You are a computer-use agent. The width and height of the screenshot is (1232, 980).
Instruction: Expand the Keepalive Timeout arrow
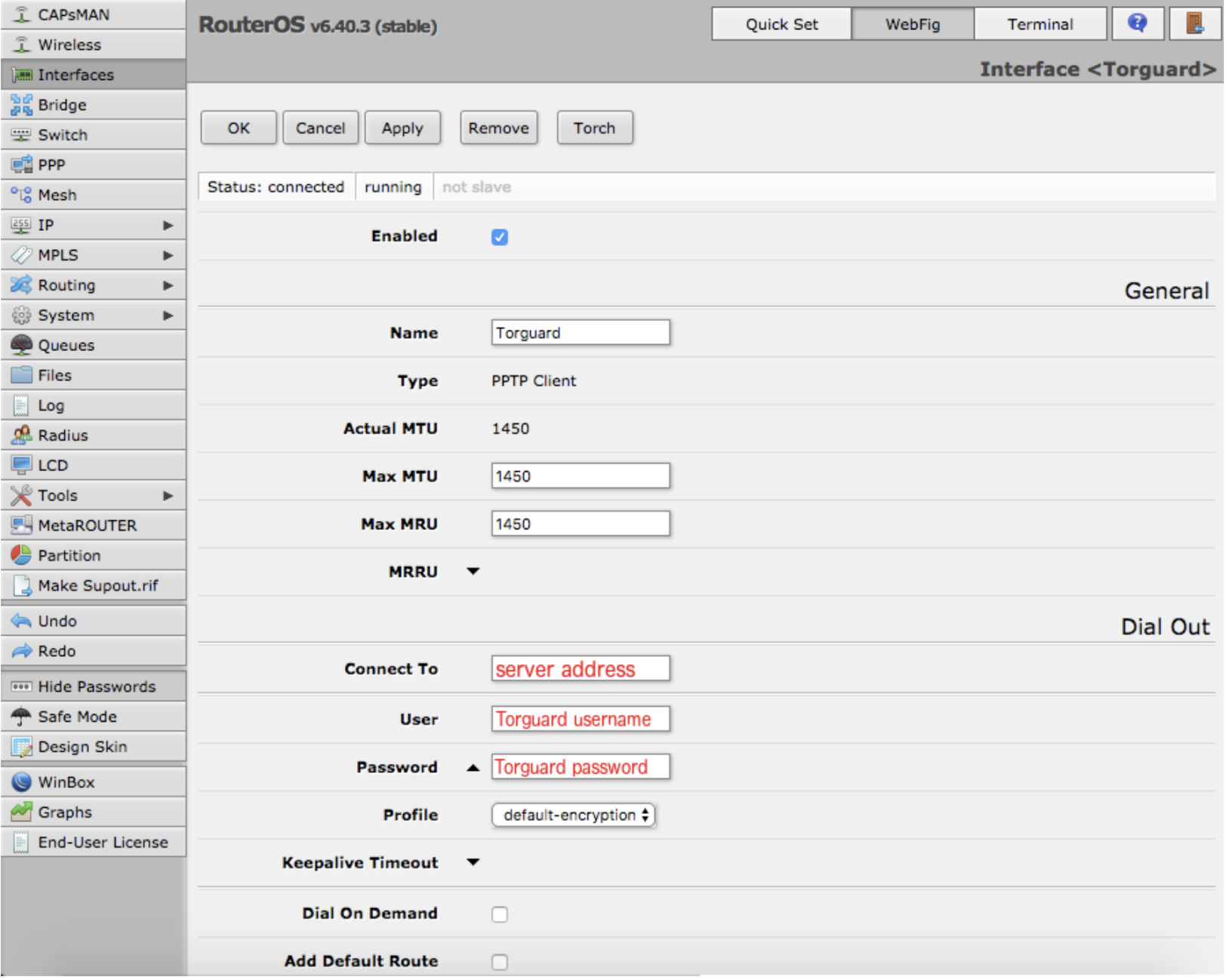473,862
